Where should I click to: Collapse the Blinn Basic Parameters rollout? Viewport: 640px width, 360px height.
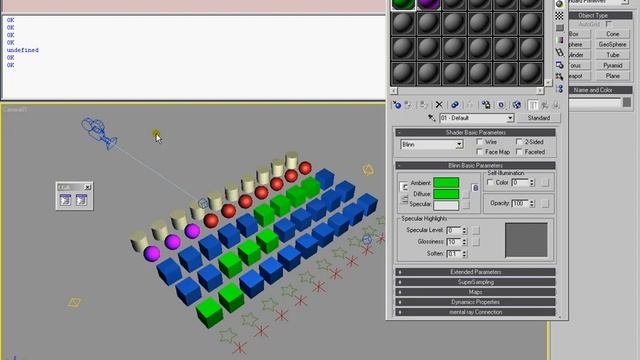475,165
